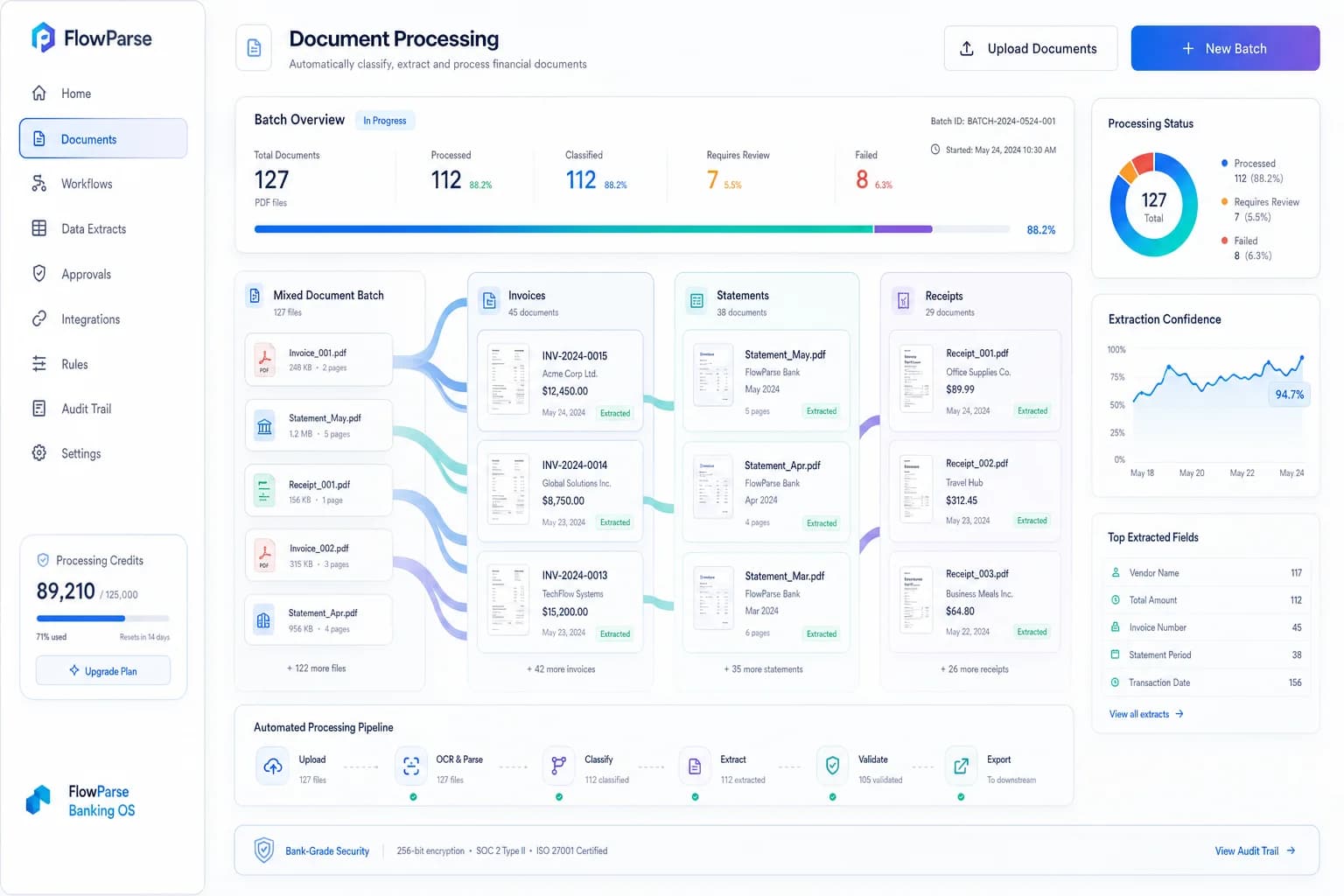Screen dimensions: 1344x896
Task: Click the Audit Trail sidebar icon
Action: 39,409
